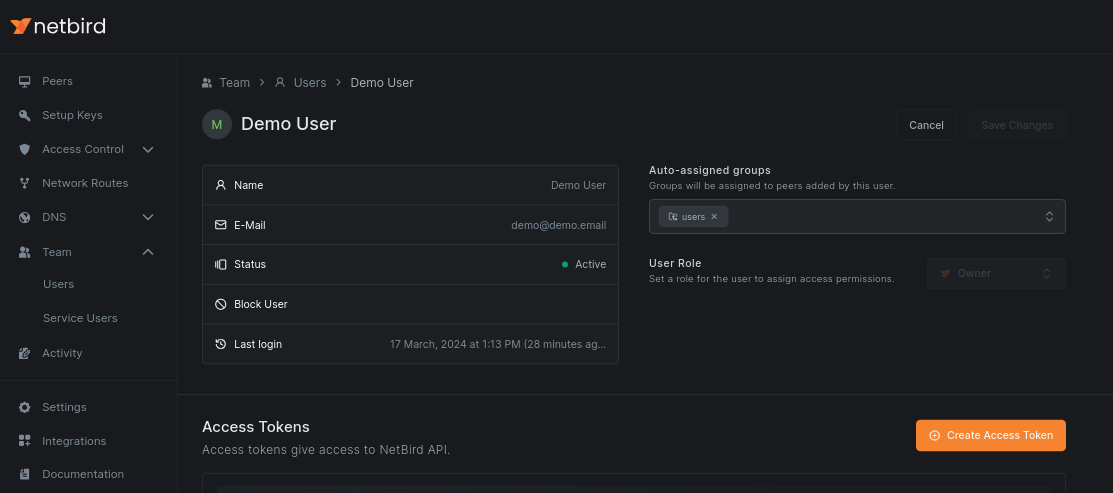The width and height of the screenshot is (1113, 493).
Task: Click the Setup Keys key icon
Action: pyautogui.click(x=25, y=115)
